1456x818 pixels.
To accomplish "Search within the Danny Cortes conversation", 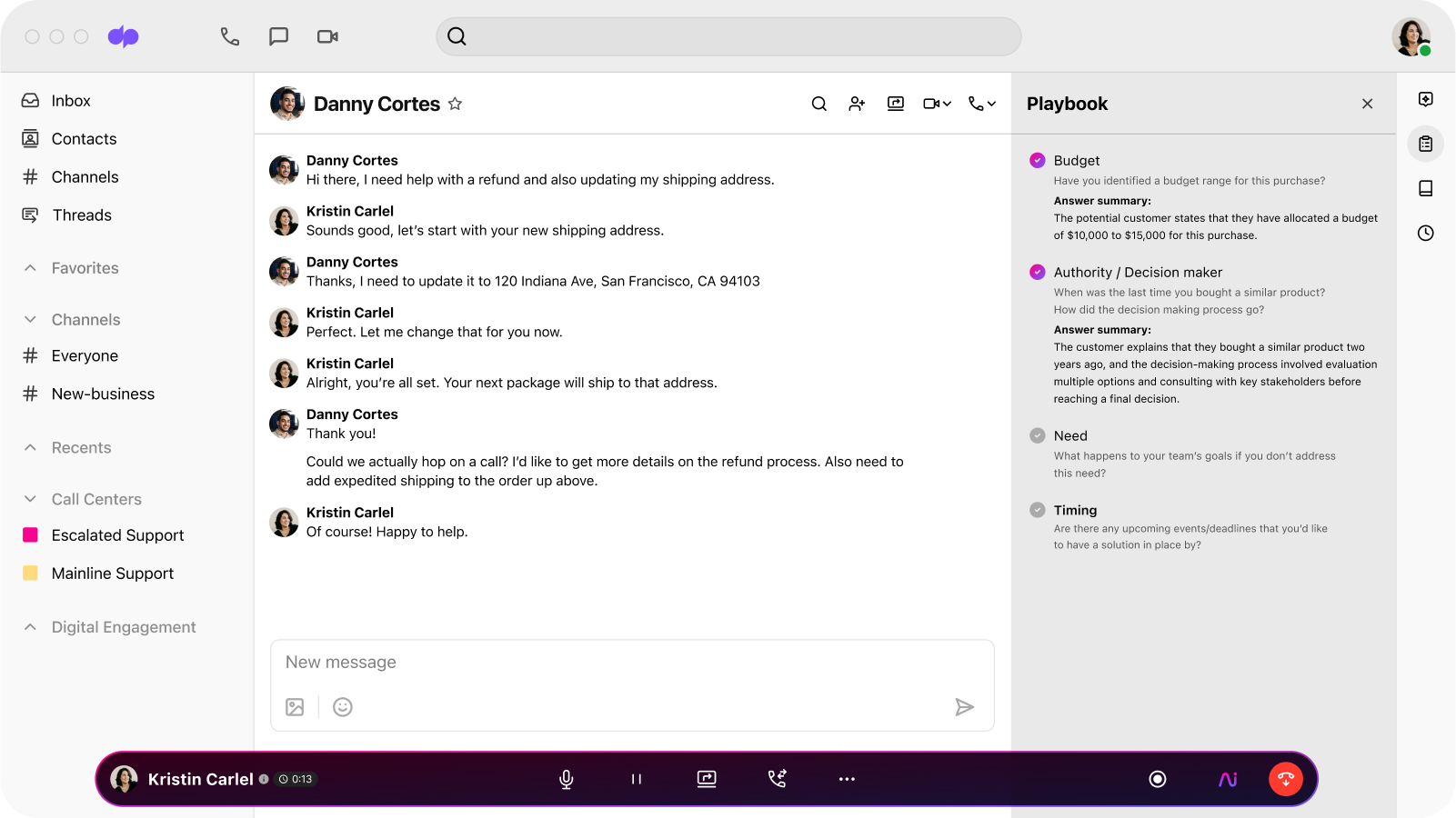I will tap(818, 104).
